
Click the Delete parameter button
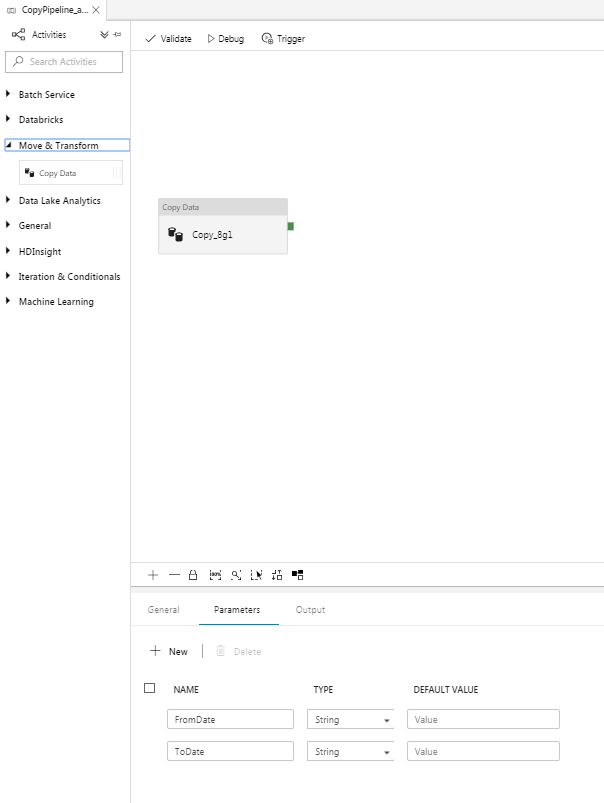(x=238, y=651)
